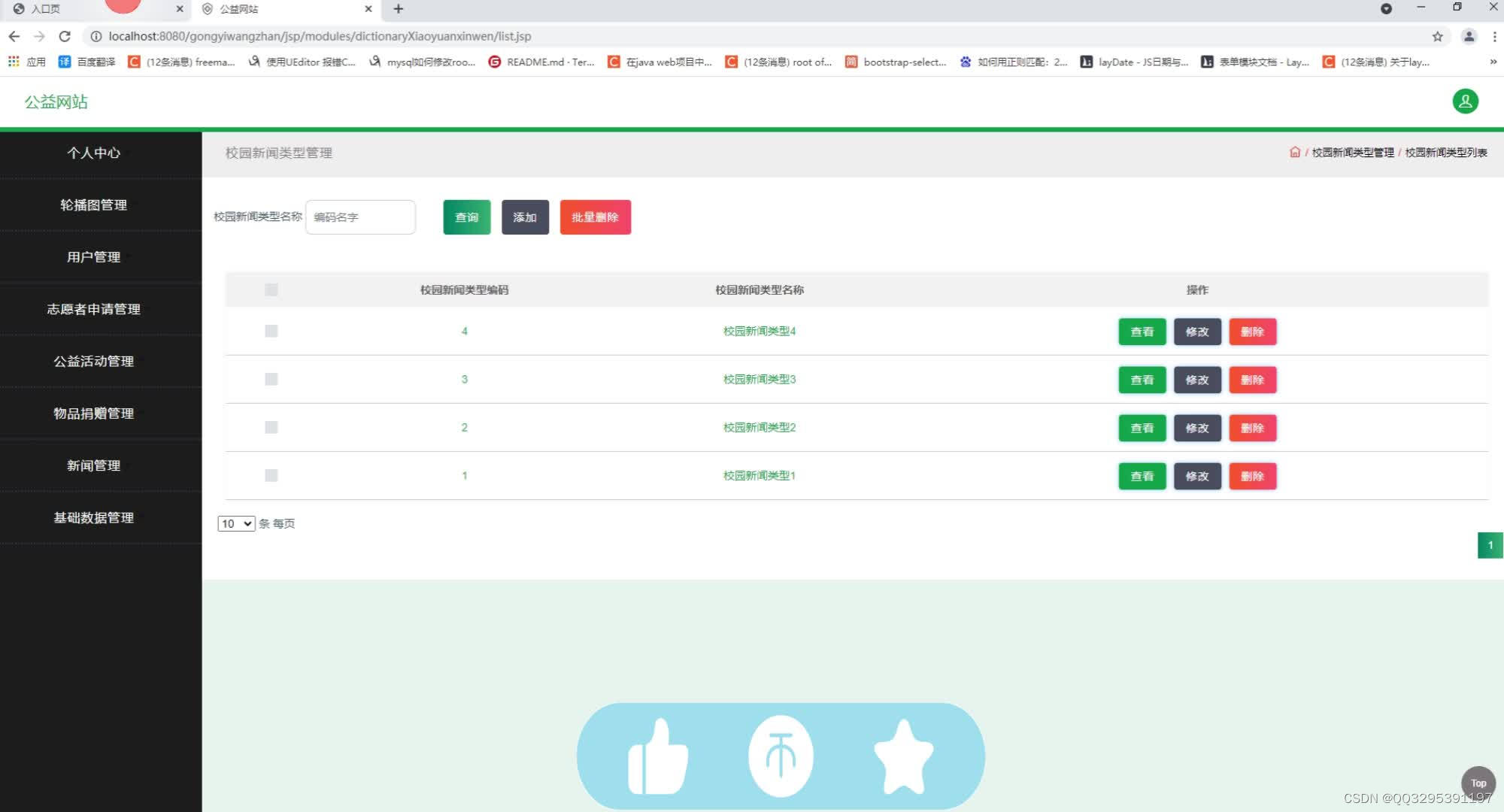Viewport: 1504px width, 812px height.
Task: Open the 10 per page dropdown
Action: click(236, 523)
